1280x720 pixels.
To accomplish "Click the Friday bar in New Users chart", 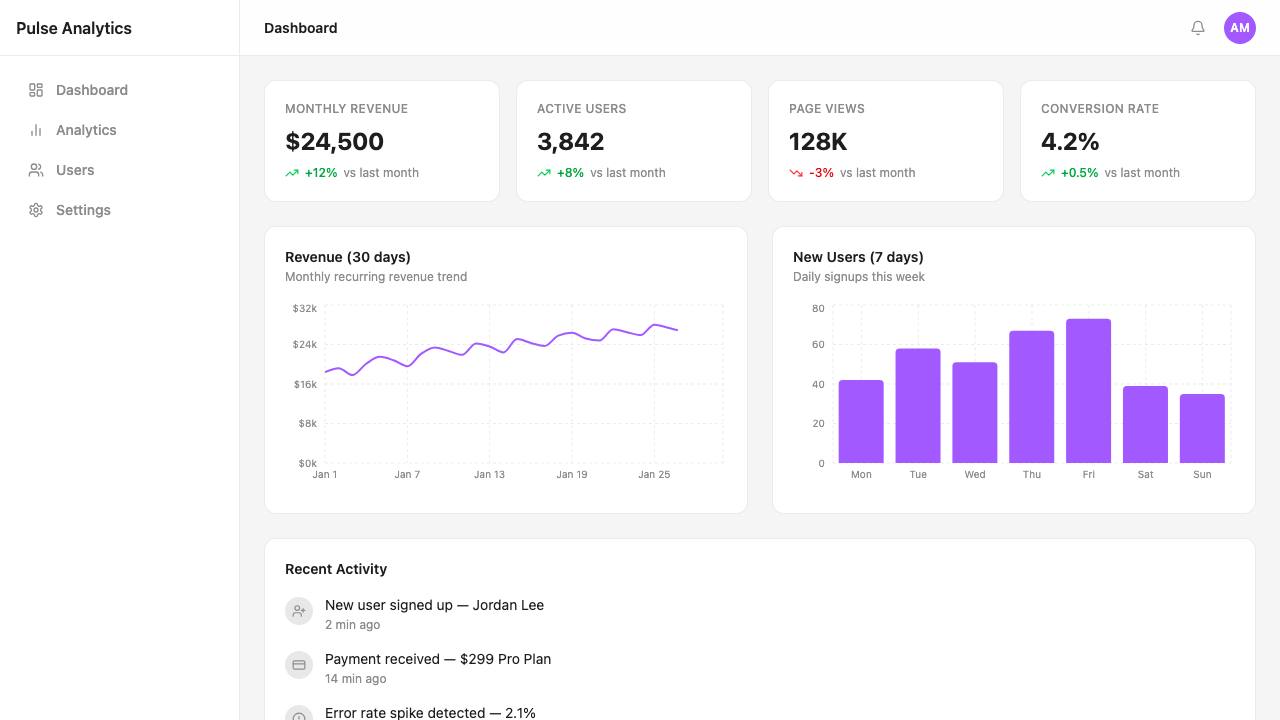I will click(x=1088, y=391).
